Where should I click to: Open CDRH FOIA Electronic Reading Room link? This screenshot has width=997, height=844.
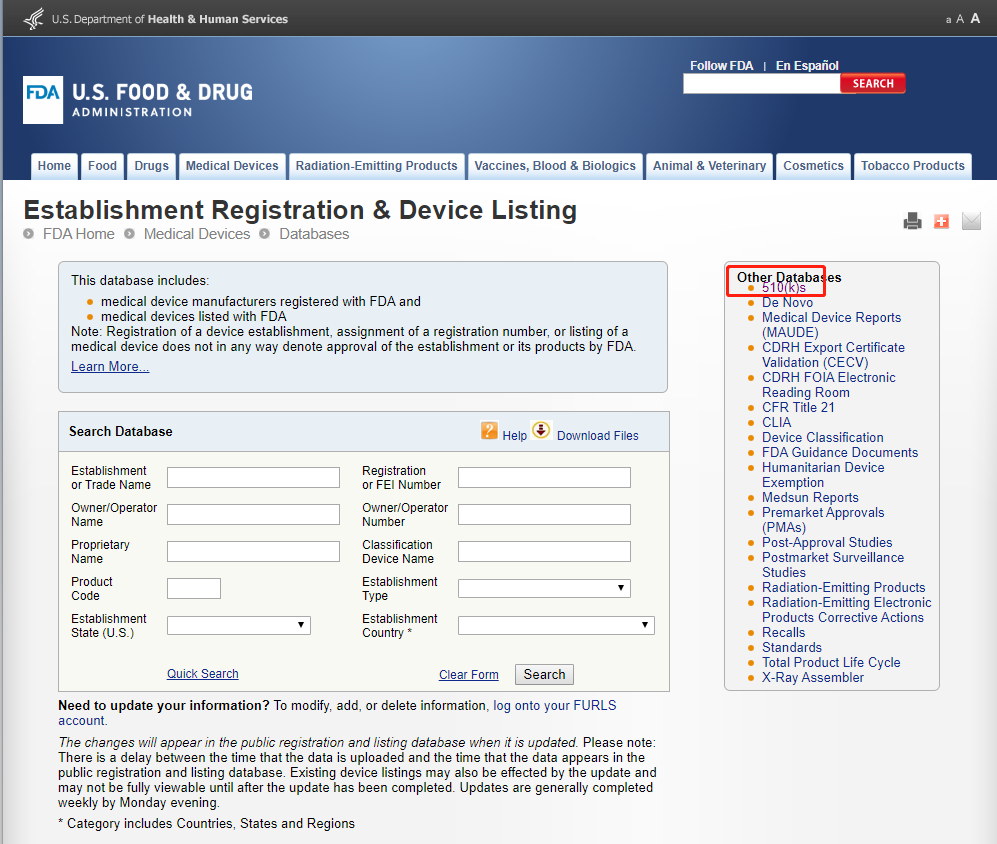coord(829,385)
